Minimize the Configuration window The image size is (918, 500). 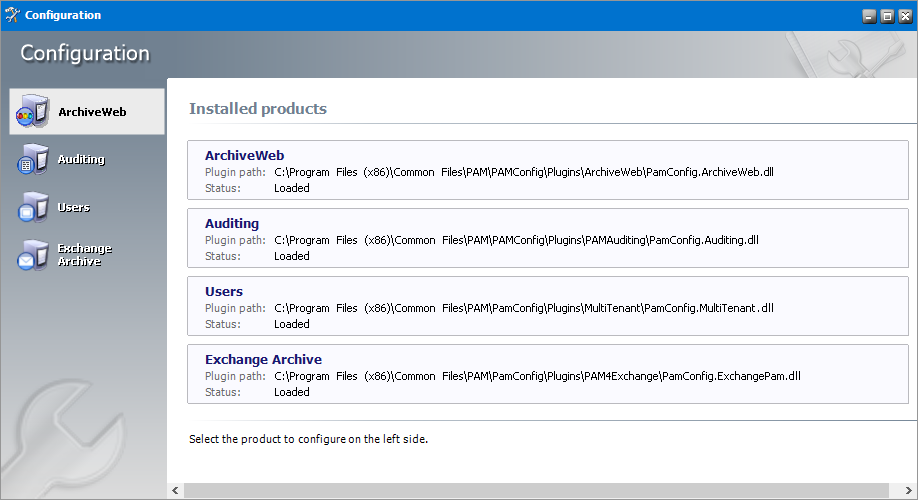coord(869,16)
